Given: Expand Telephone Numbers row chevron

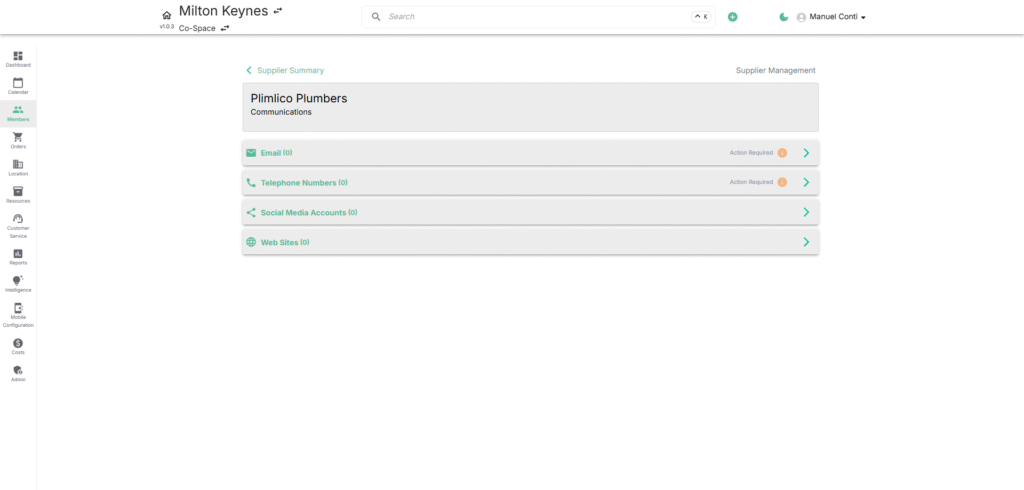Looking at the screenshot, I should [806, 183].
